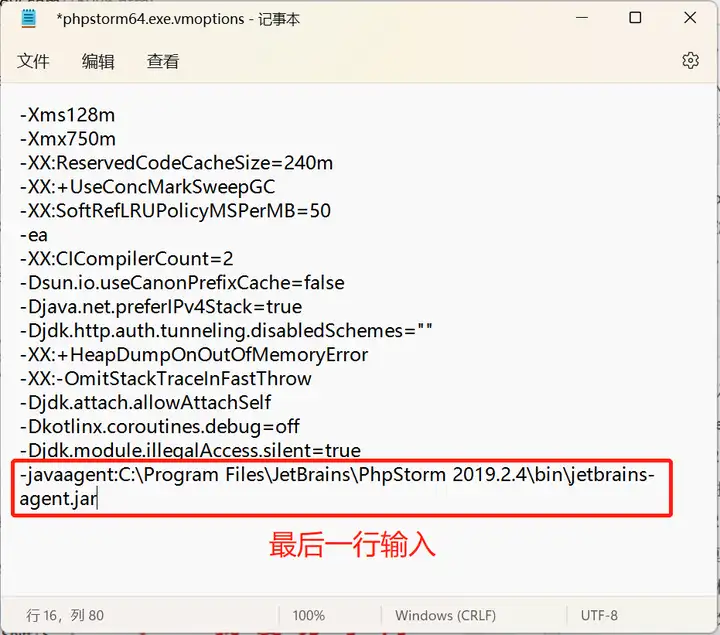Open the 查看 menu

(163, 61)
